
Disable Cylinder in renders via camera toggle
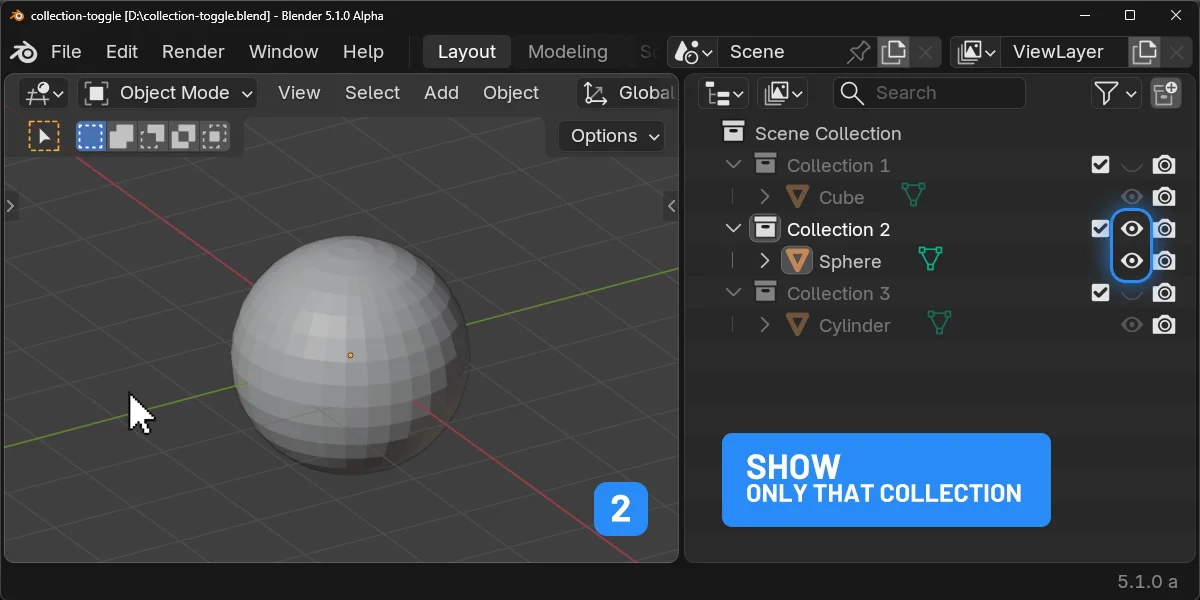click(x=1164, y=324)
